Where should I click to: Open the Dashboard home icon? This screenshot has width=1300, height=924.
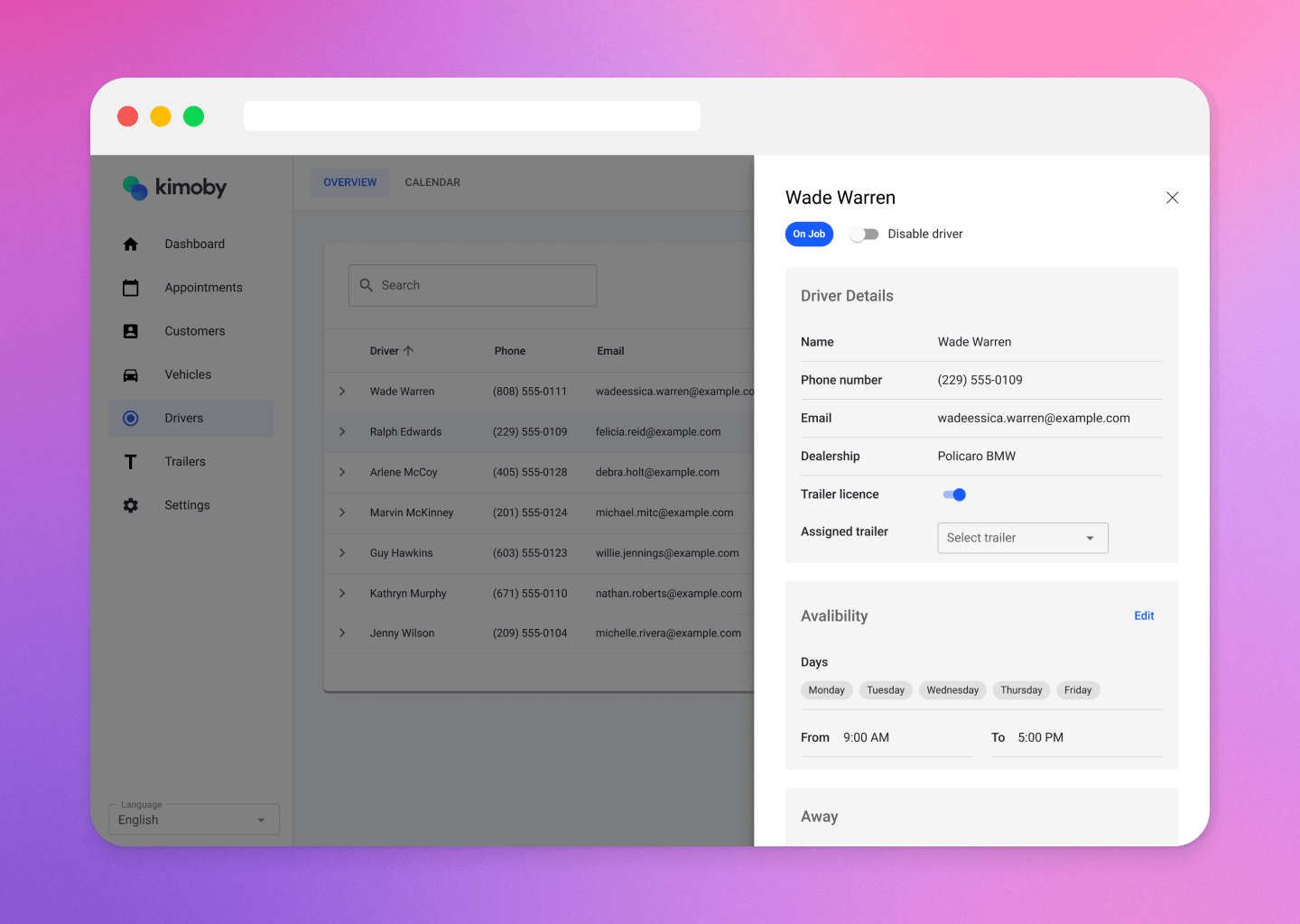(130, 244)
